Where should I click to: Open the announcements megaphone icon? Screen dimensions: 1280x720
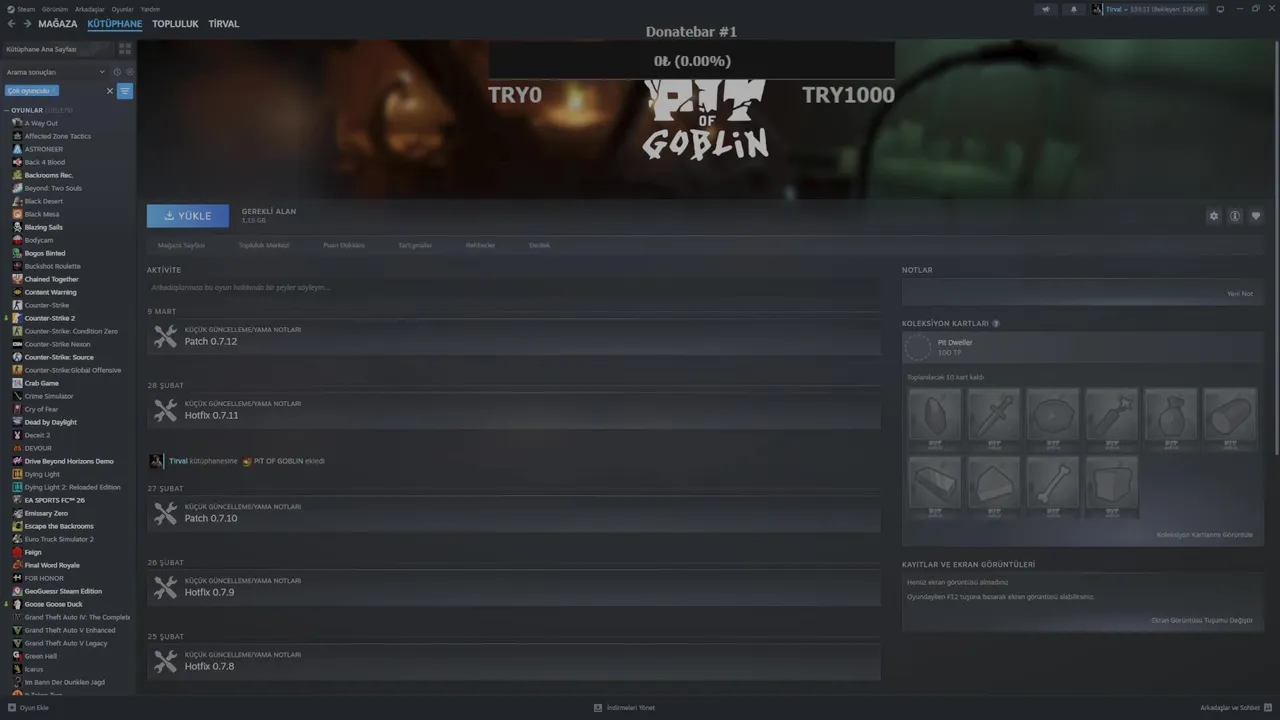point(1046,9)
